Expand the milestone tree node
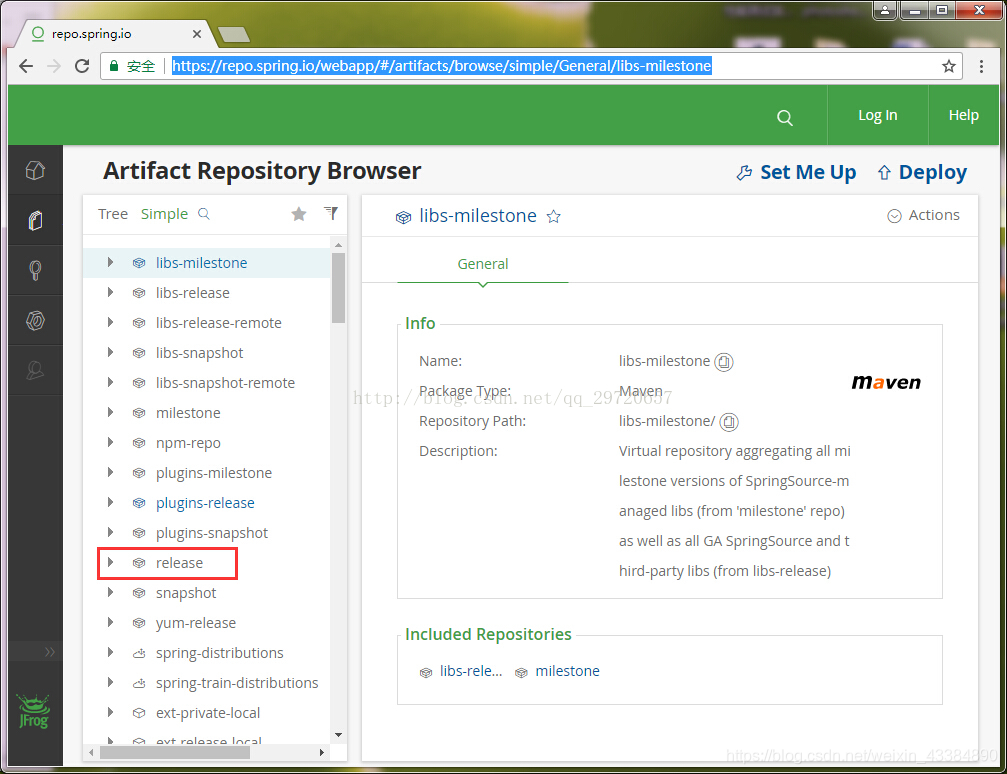 tap(110, 412)
